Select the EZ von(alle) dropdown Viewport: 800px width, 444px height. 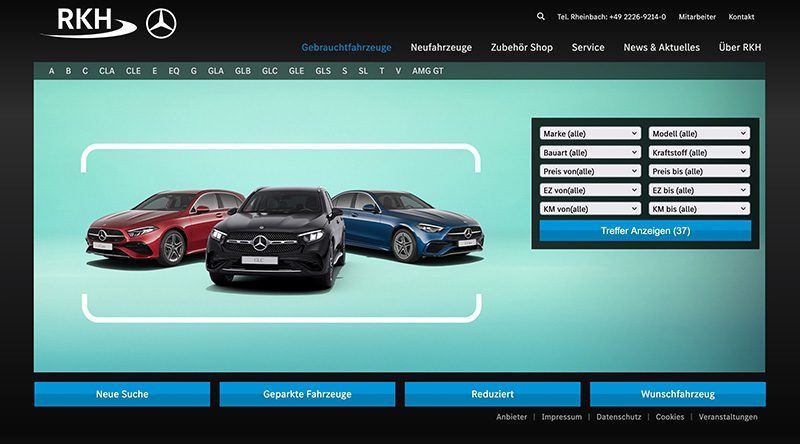point(590,190)
